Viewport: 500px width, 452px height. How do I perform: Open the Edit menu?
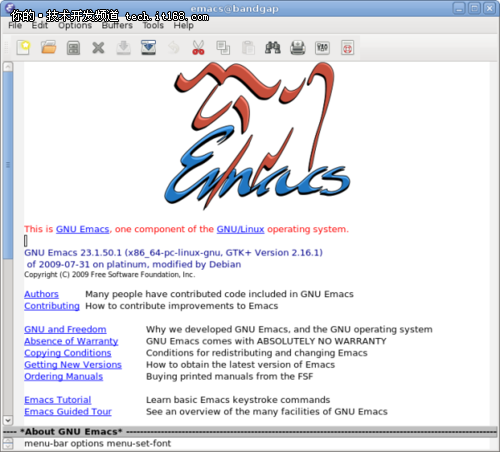[x=40, y=25]
